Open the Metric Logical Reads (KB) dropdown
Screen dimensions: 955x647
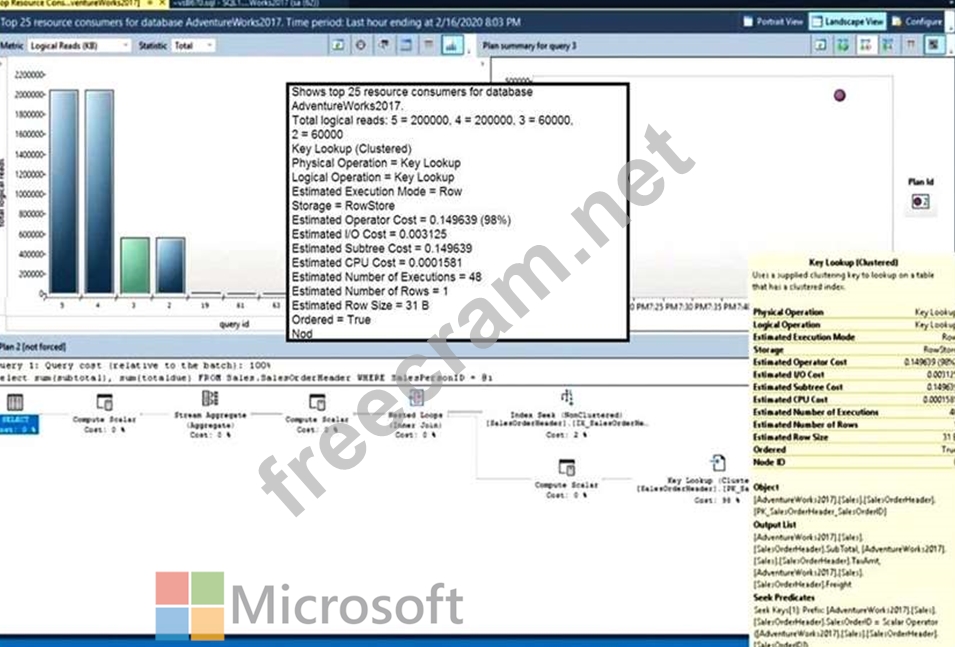click(79, 45)
